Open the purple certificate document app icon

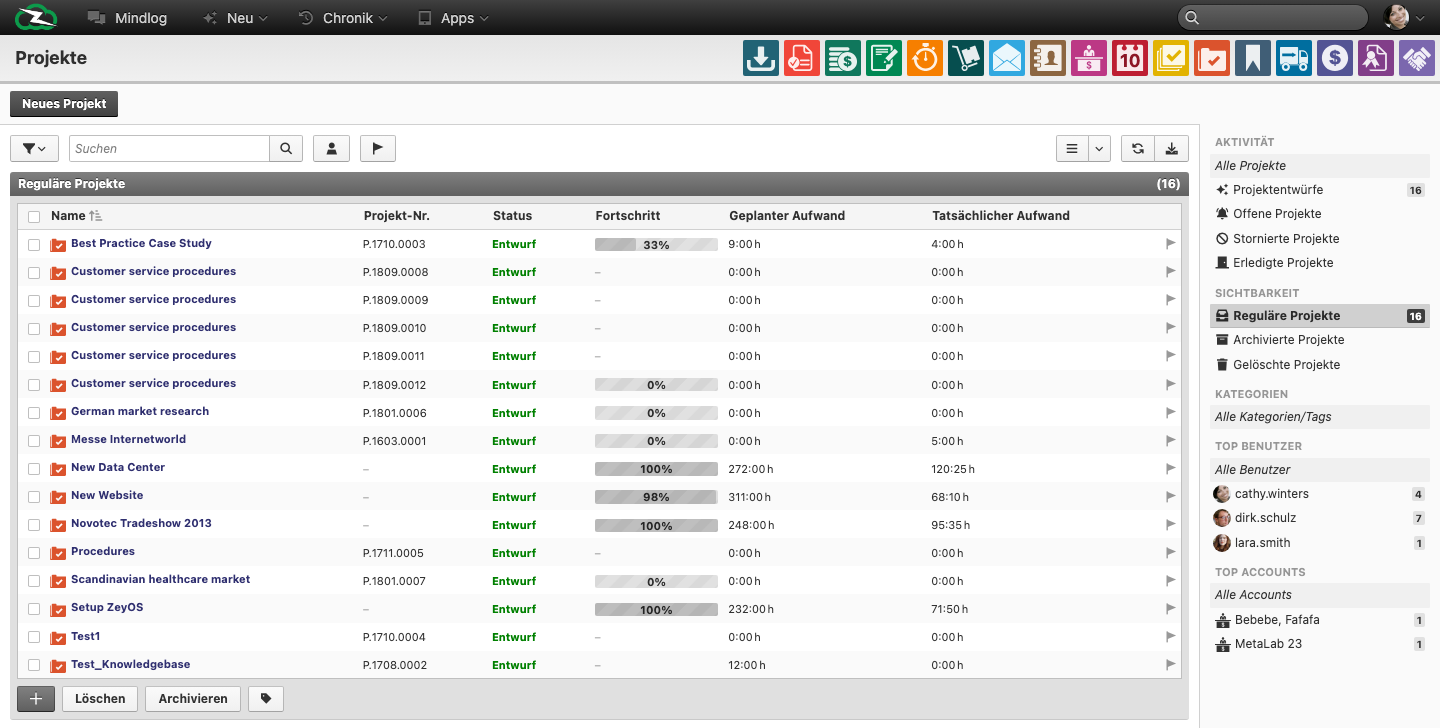[x=1376, y=58]
